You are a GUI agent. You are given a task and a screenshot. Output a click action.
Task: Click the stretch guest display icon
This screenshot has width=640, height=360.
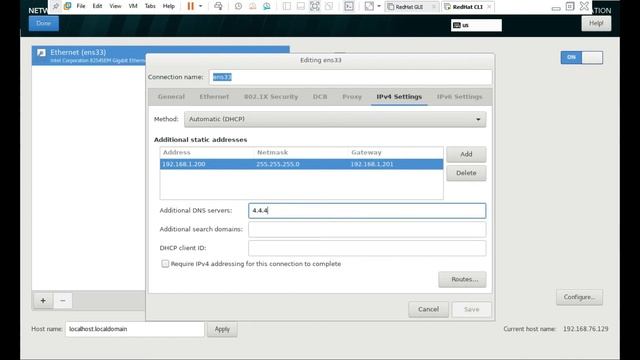pyautogui.click(x=369, y=6)
